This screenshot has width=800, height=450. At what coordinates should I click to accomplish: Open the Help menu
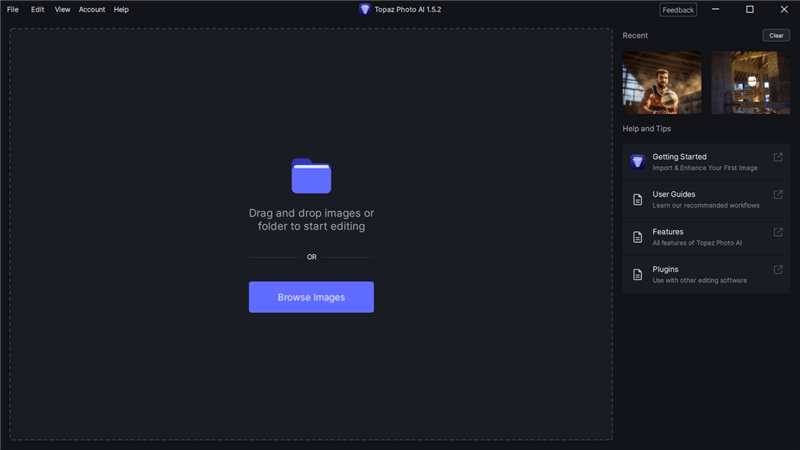point(121,10)
